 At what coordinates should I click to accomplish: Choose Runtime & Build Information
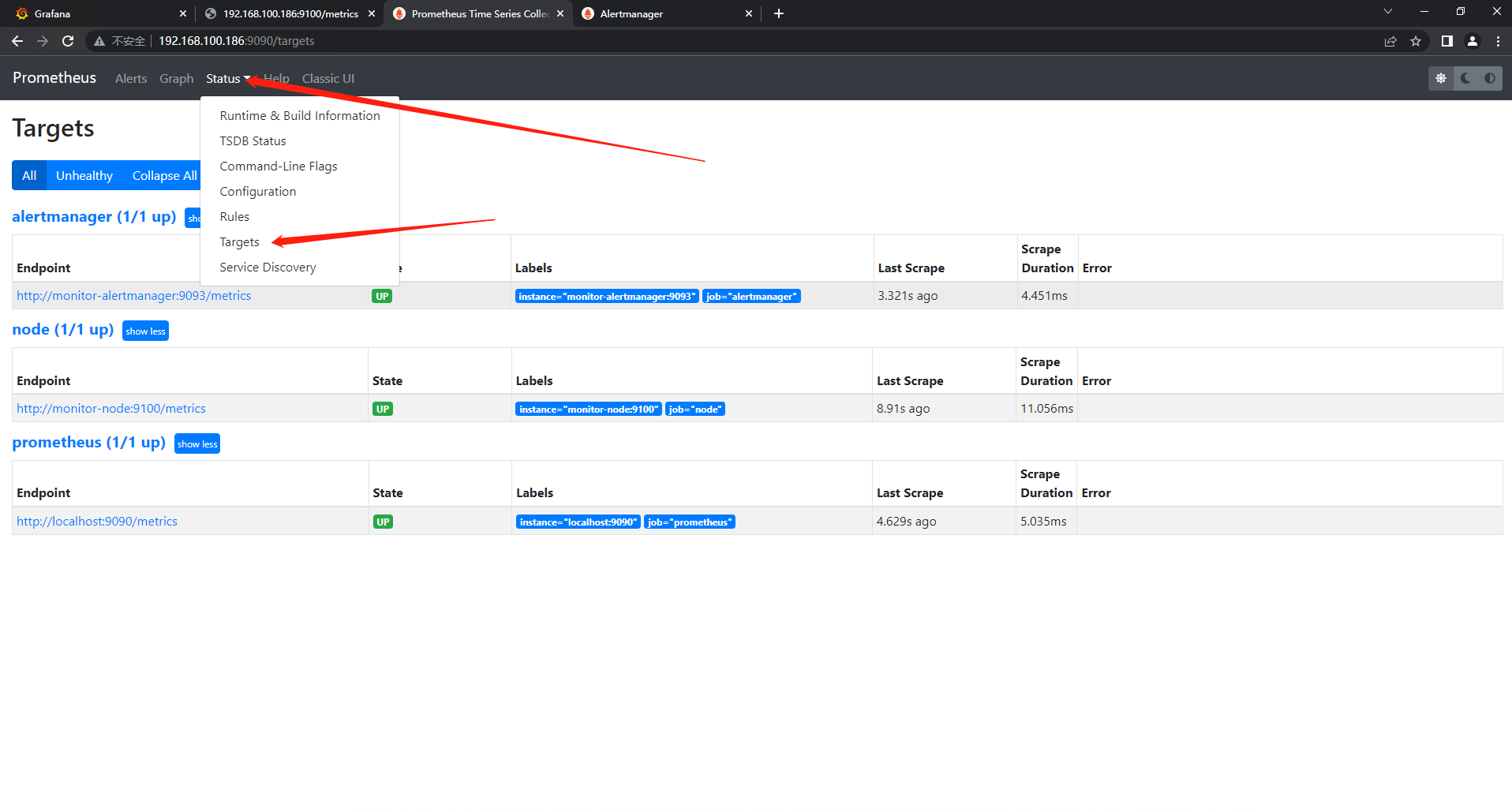coord(300,115)
